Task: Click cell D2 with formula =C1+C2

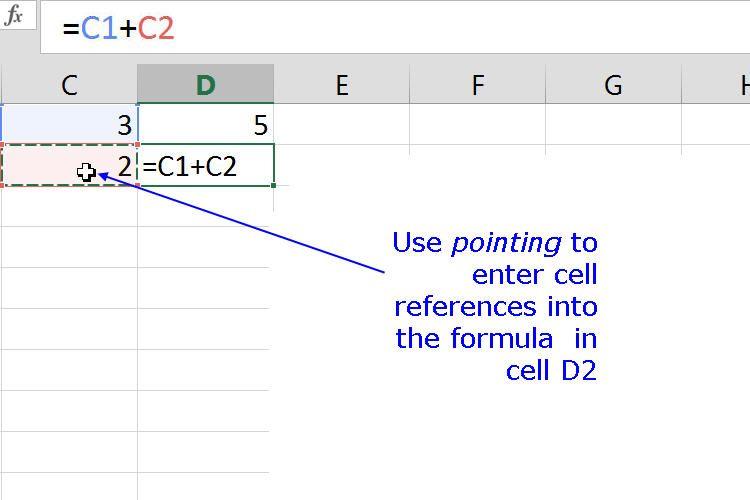Action: click(206, 165)
